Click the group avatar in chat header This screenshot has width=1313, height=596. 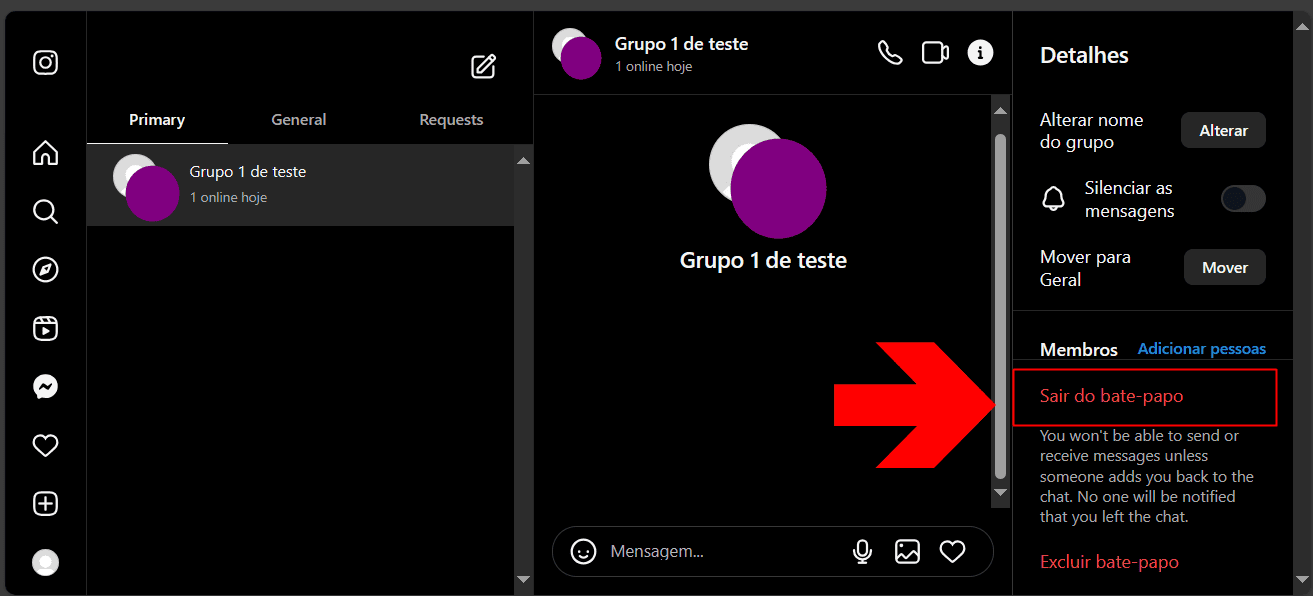point(576,54)
